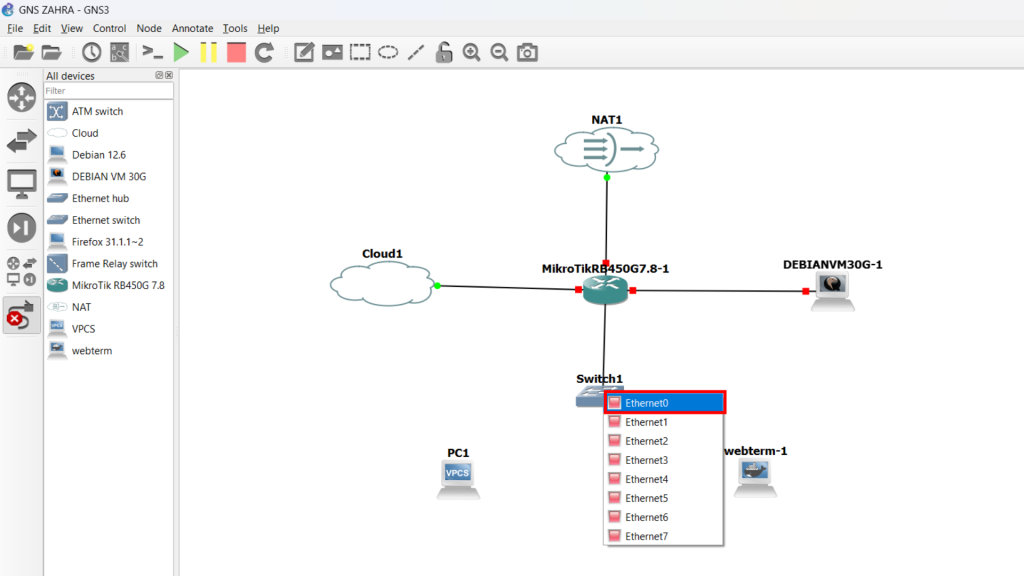Click the Filter field in devices panel
Screen dimensions: 1024x576
click(x=108, y=91)
